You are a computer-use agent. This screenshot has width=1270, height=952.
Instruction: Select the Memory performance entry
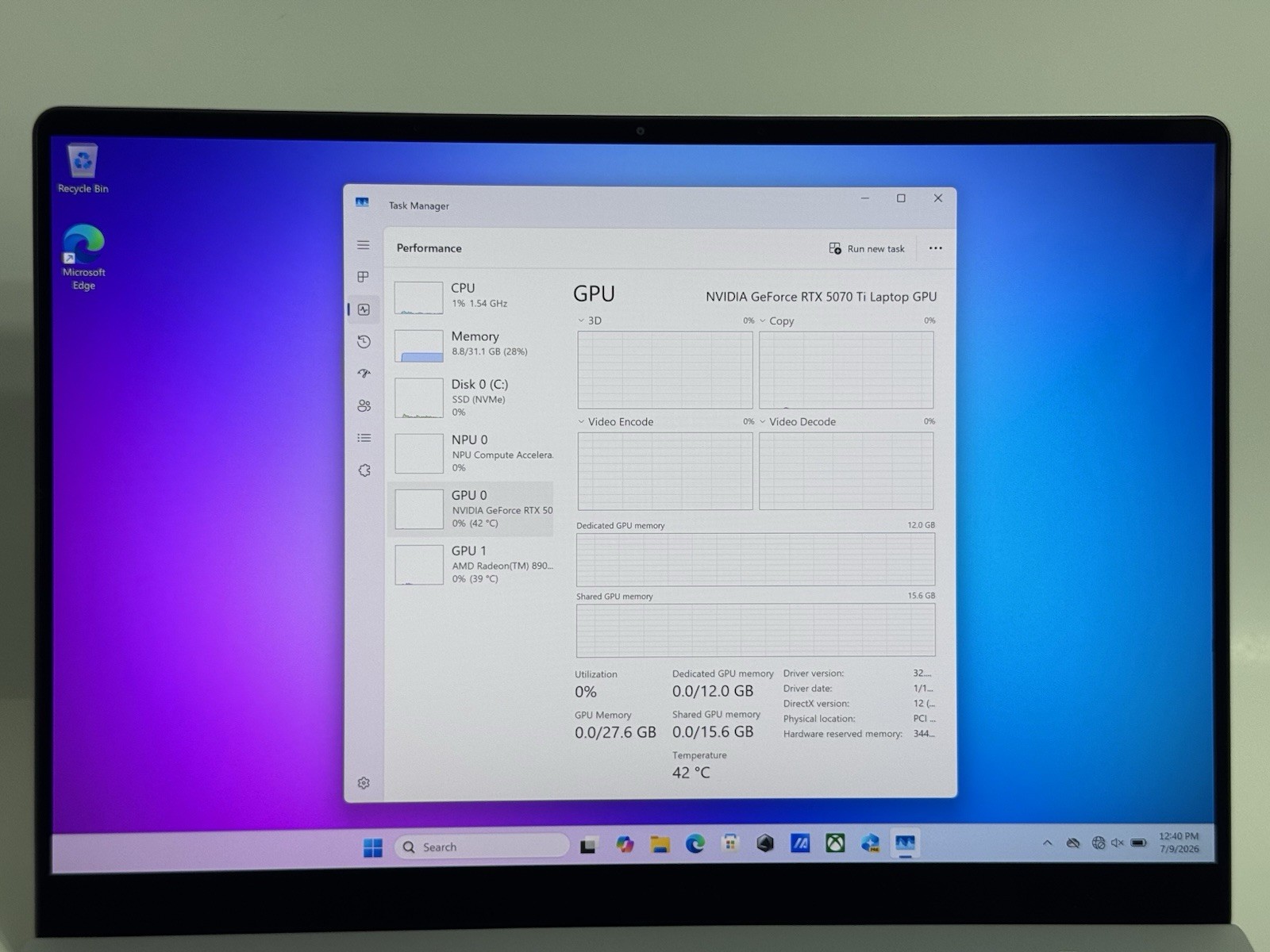click(x=472, y=345)
